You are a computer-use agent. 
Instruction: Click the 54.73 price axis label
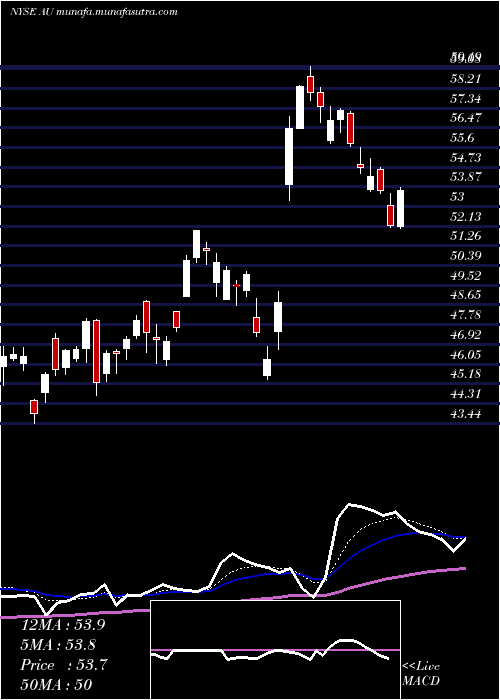(x=466, y=158)
